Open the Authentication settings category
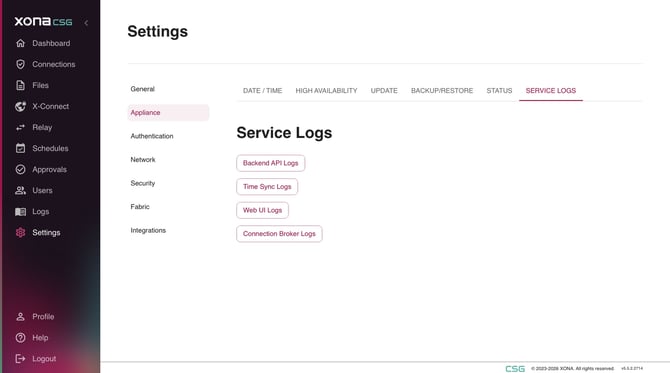Image resolution: width=670 pixels, height=373 pixels. click(168, 136)
